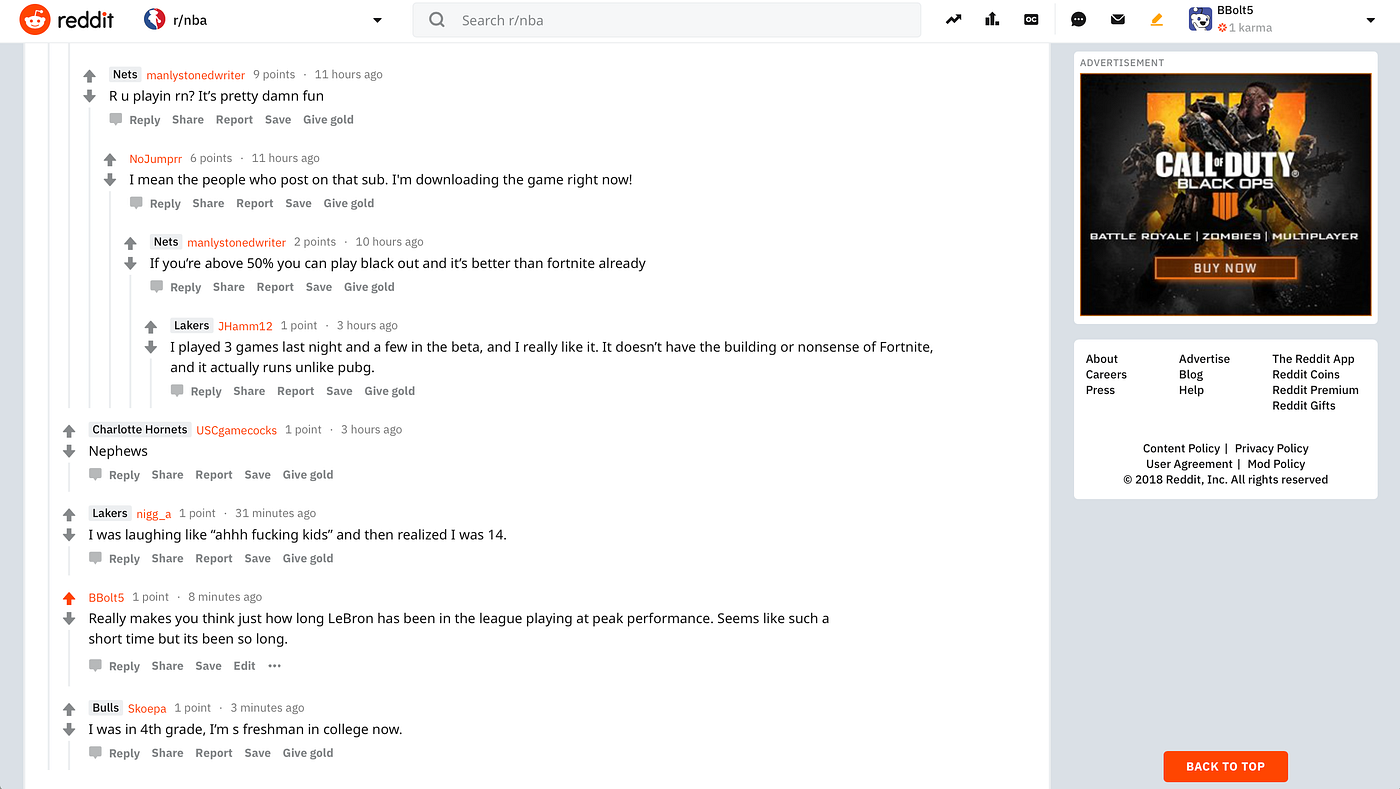1400x789 pixels.
Task: Open the chat bubble icon in header
Action: (x=1079, y=19)
